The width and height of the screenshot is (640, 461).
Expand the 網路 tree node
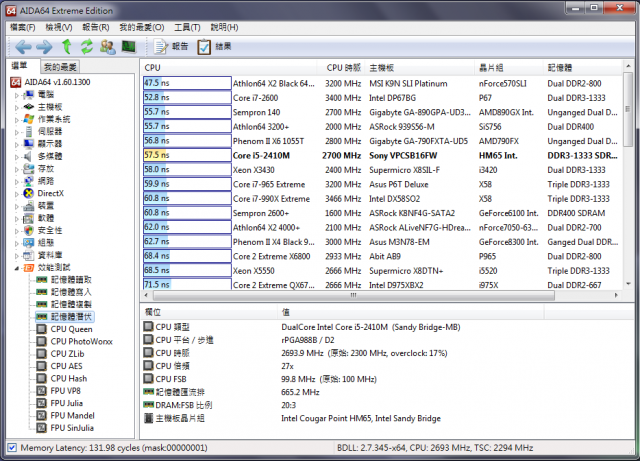coord(17,181)
